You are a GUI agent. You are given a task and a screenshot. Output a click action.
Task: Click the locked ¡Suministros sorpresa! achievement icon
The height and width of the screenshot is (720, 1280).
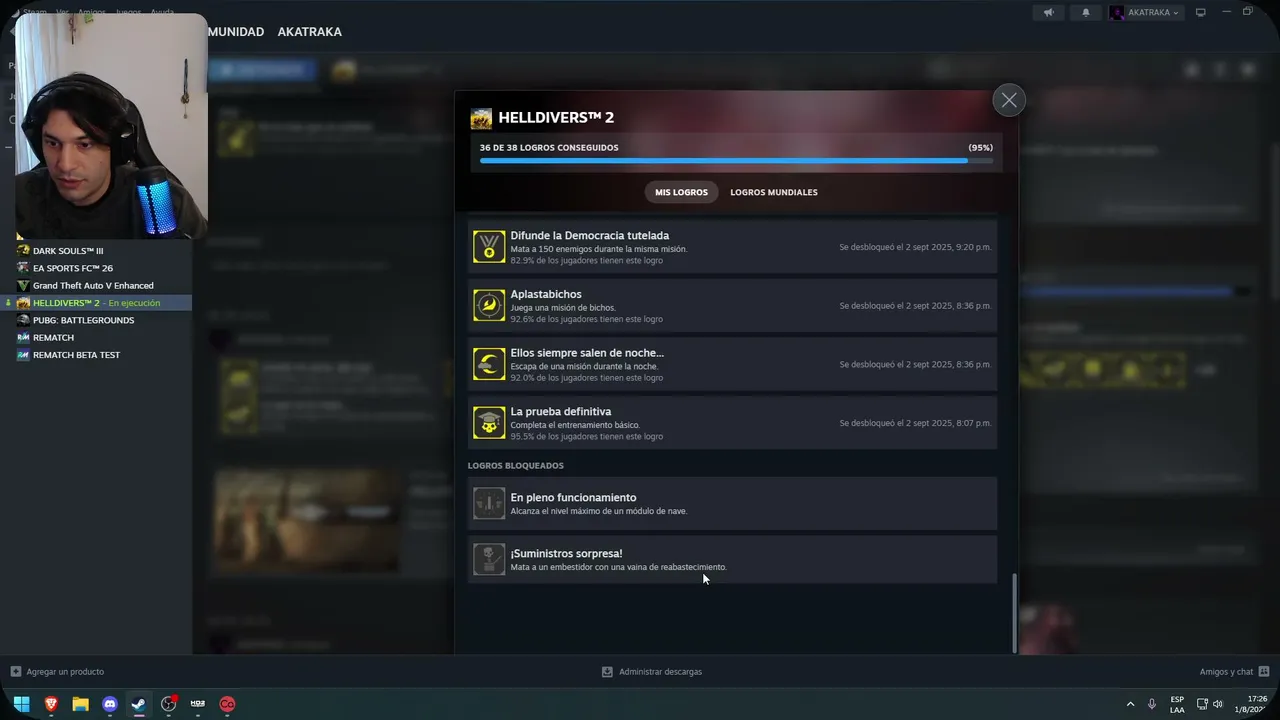[489, 559]
